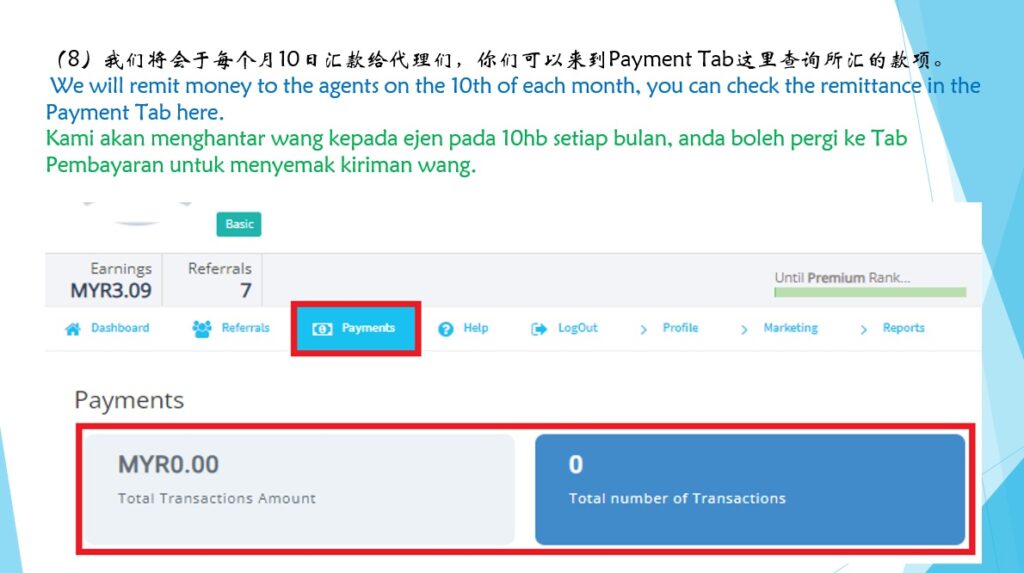Click the LogOut arrow icon

(x=539, y=329)
